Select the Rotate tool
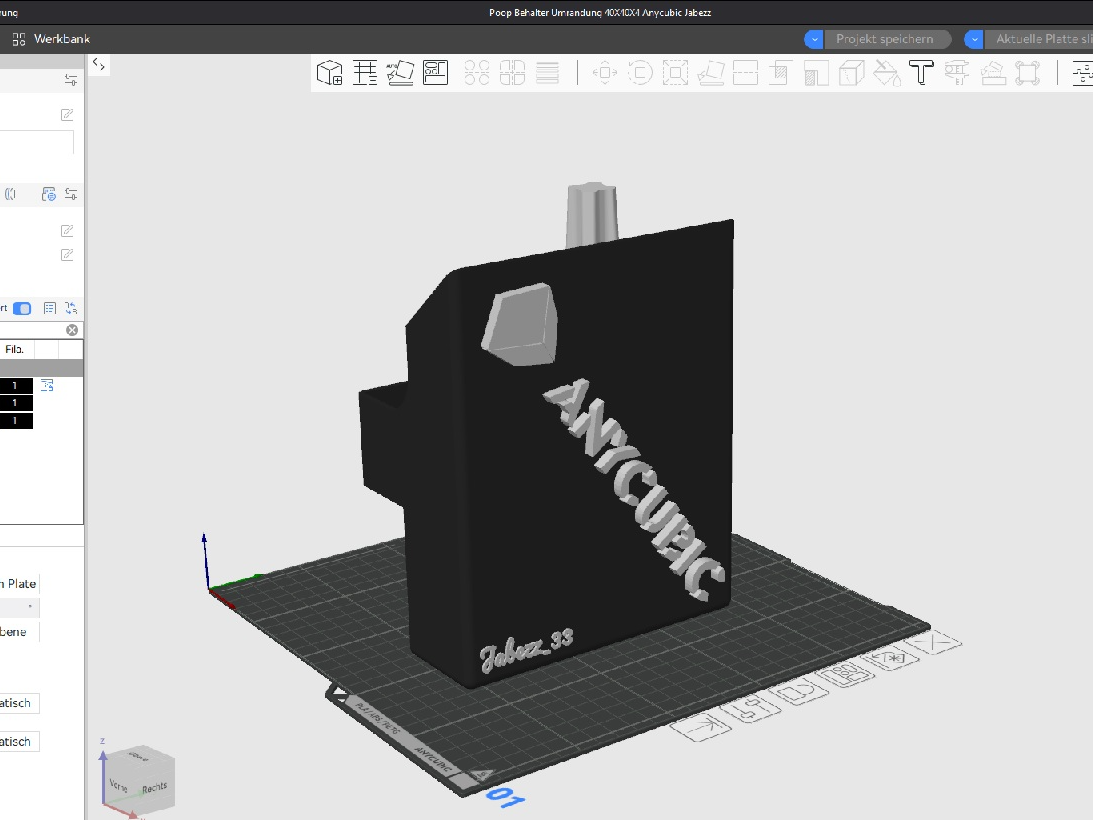This screenshot has height=820, width=1093. 640,73
